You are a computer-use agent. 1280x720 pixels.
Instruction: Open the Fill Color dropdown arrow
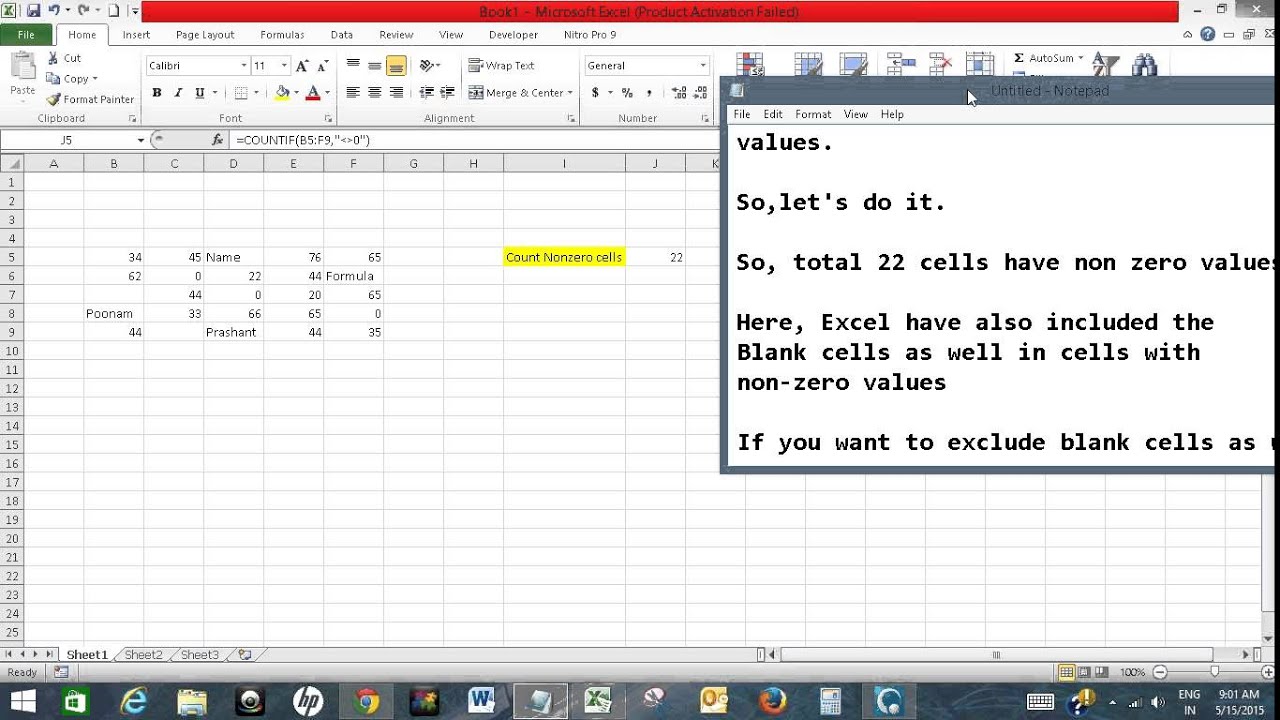[x=296, y=93]
